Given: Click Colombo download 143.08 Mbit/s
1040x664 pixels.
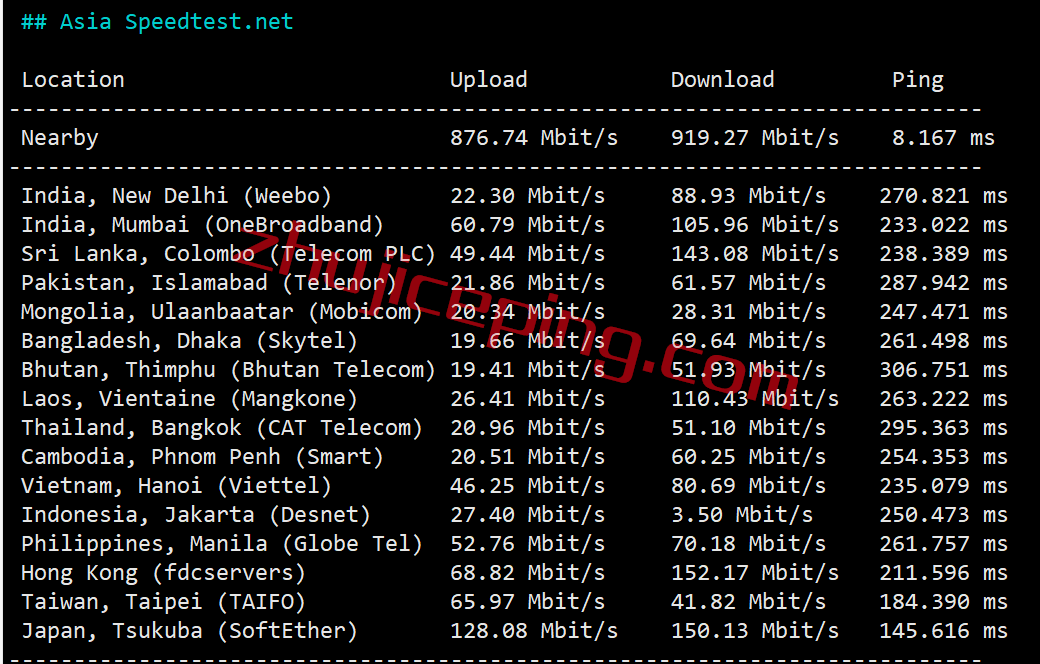Looking at the screenshot, I should tap(755, 254).
